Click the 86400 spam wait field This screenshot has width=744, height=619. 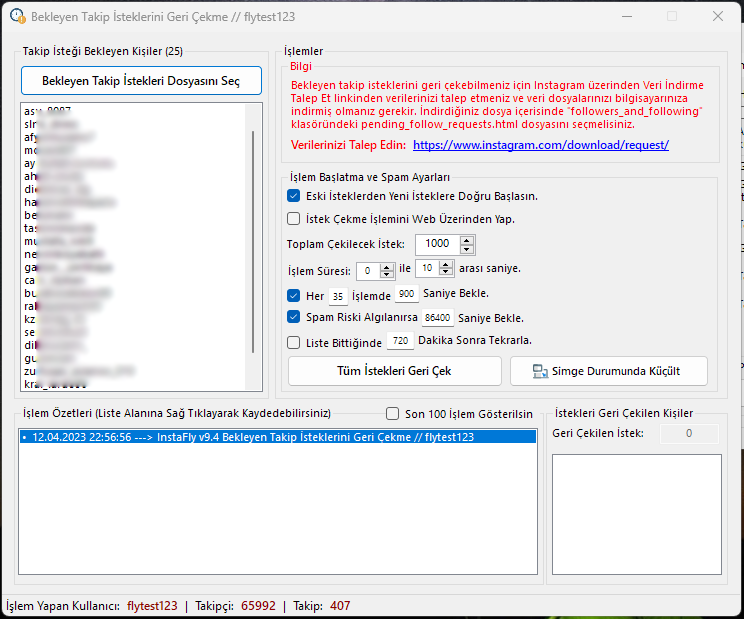coord(437,317)
